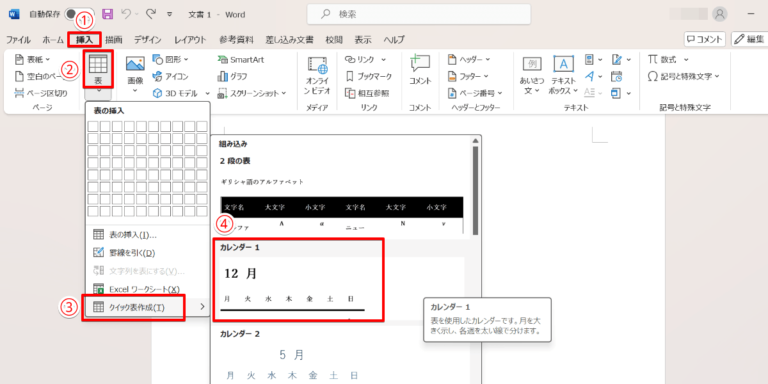Insert a 空白のページ blank page
This screenshot has height=384, width=768.
39,76
